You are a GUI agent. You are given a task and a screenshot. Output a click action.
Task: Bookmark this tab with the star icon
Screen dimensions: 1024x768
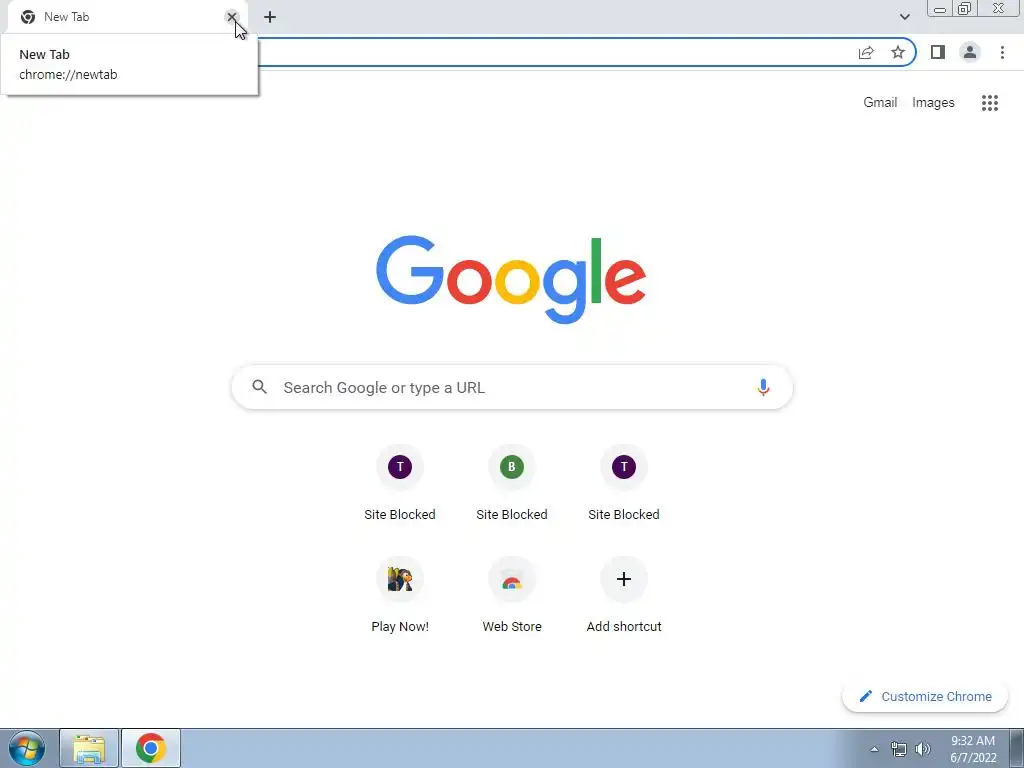[x=898, y=52]
